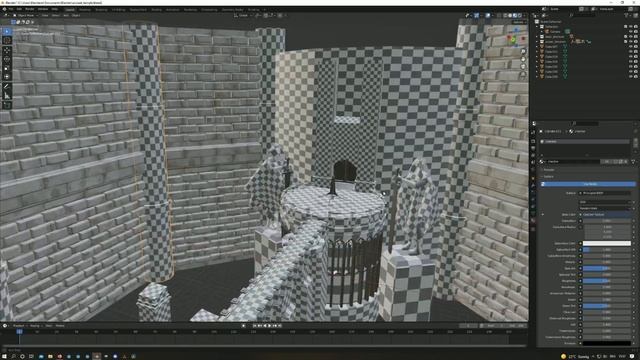The width and height of the screenshot is (640, 360).
Task: Click the white Subsurface Color swatch
Action: point(607,243)
